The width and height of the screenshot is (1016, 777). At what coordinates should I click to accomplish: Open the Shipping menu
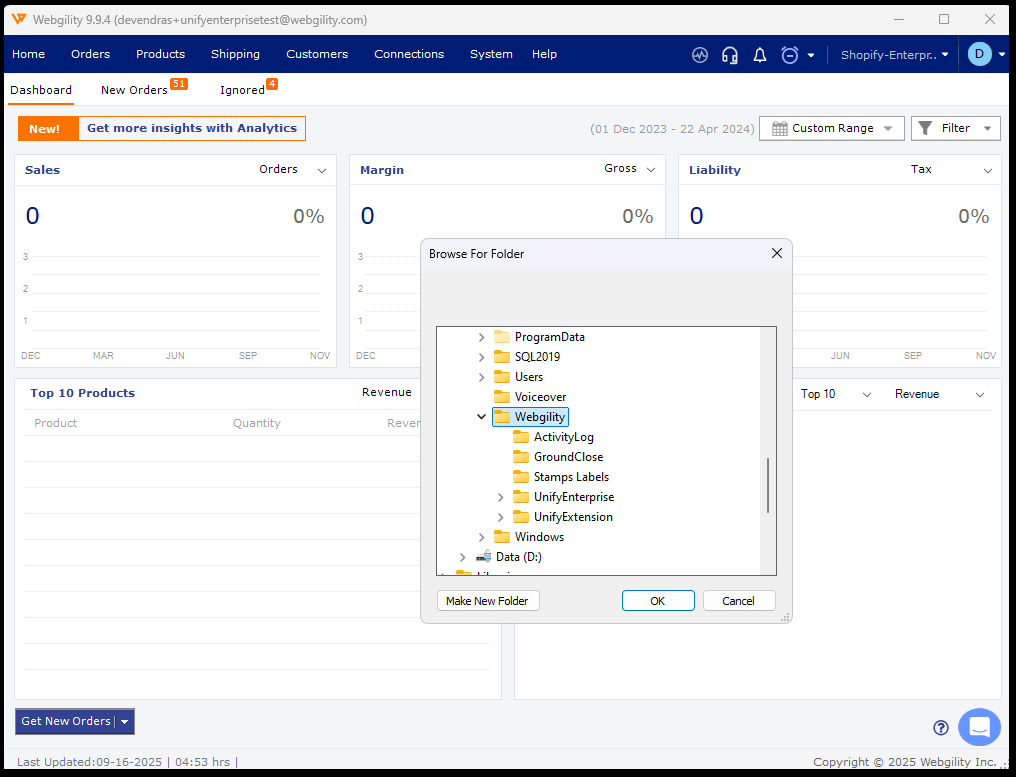(x=235, y=54)
